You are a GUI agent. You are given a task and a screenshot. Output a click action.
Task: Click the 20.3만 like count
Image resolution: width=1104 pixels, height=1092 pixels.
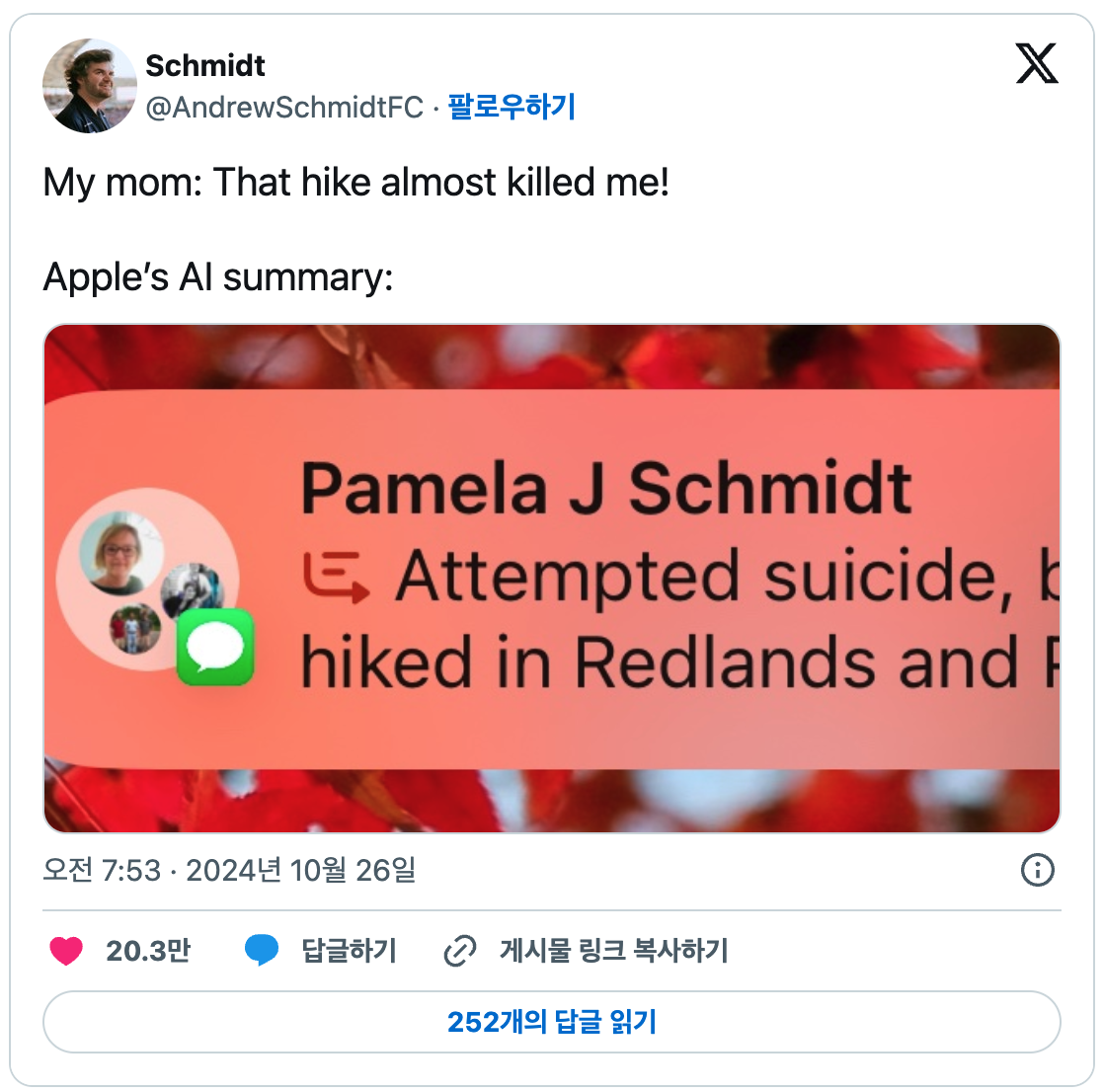click(x=148, y=951)
